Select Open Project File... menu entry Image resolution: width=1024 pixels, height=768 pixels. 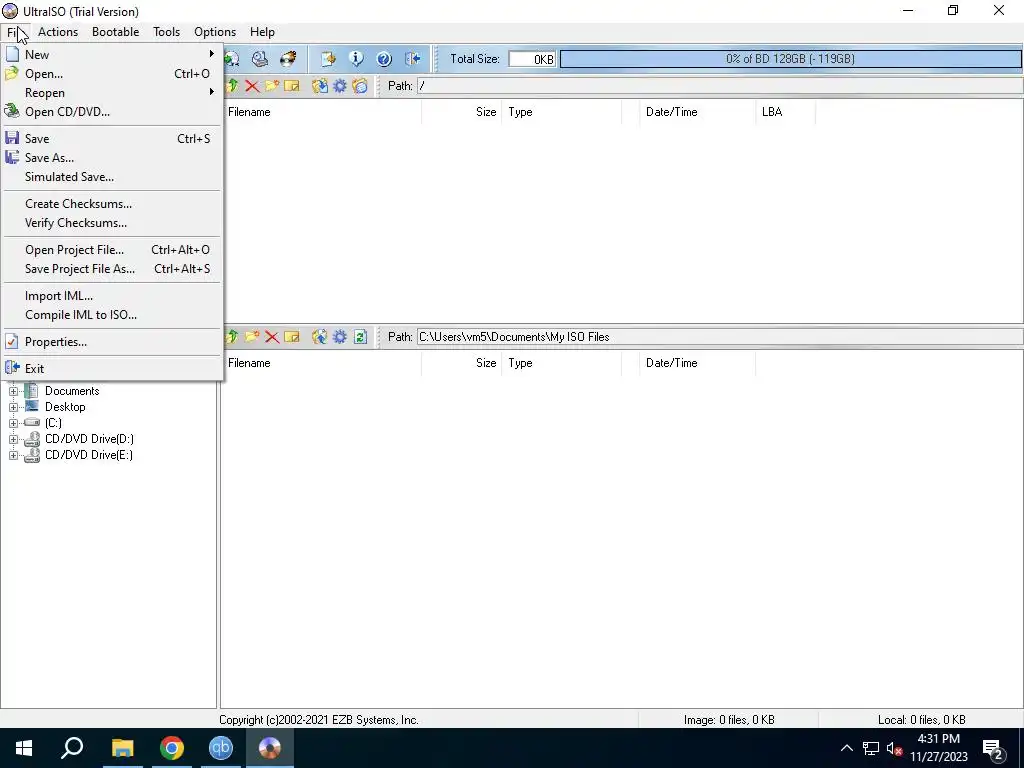[x=112, y=249]
